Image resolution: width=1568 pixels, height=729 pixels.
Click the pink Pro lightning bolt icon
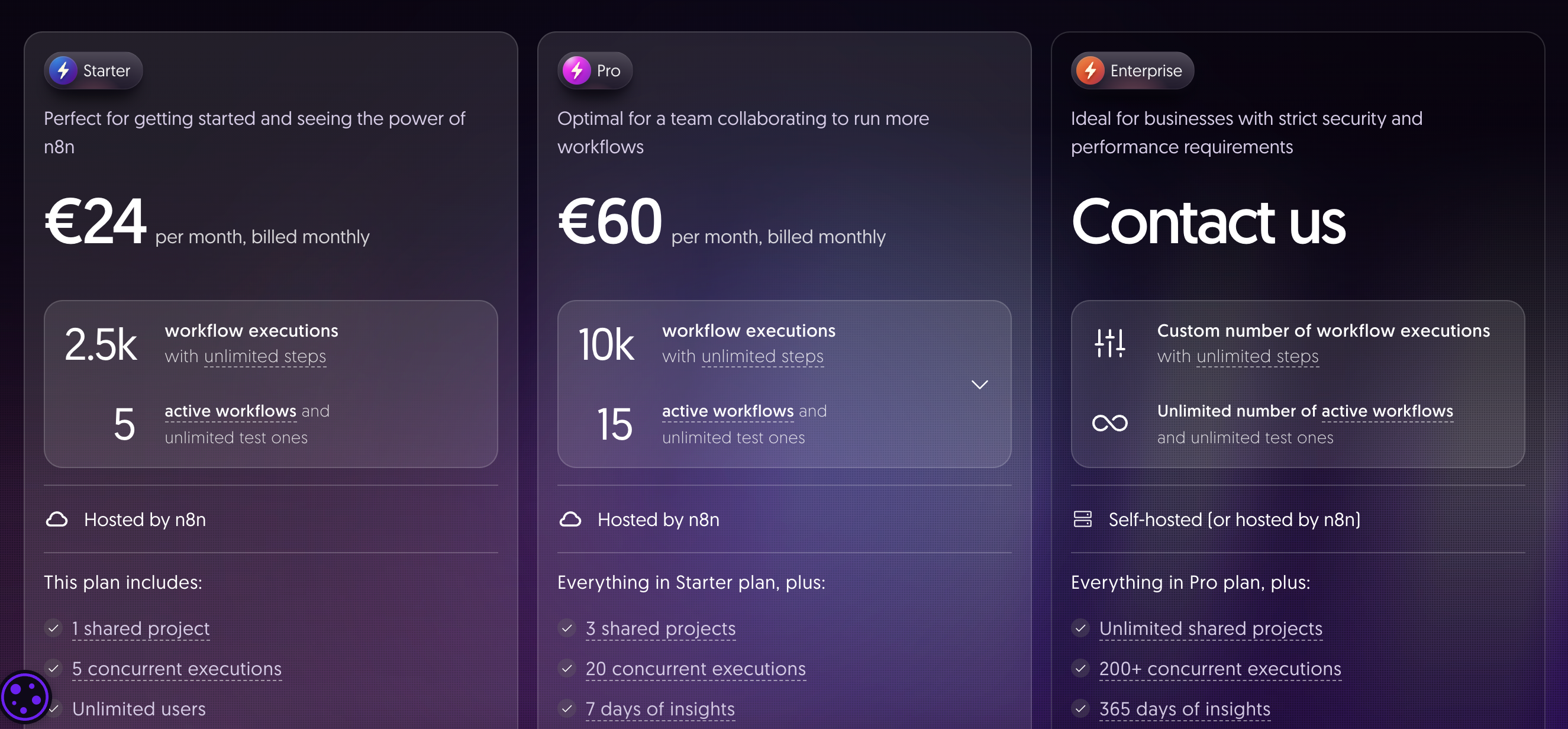point(576,70)
